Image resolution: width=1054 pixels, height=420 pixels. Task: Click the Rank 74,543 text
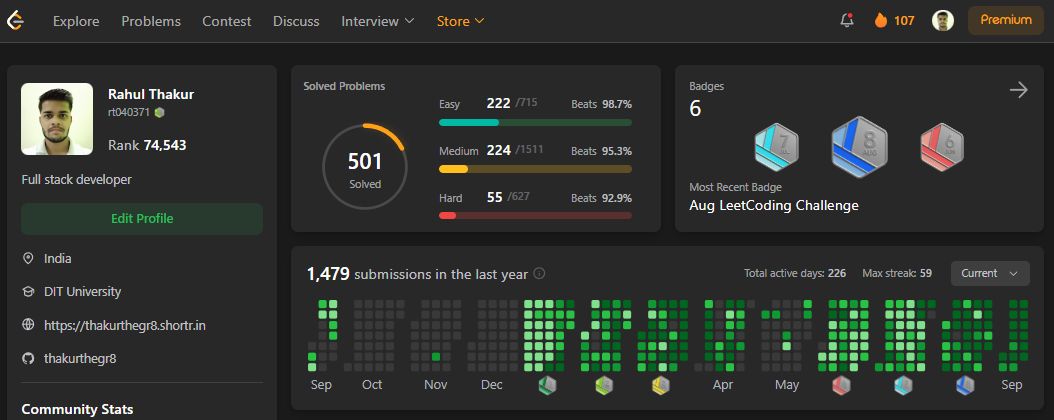pyautogui.click(x=147, y=145)
